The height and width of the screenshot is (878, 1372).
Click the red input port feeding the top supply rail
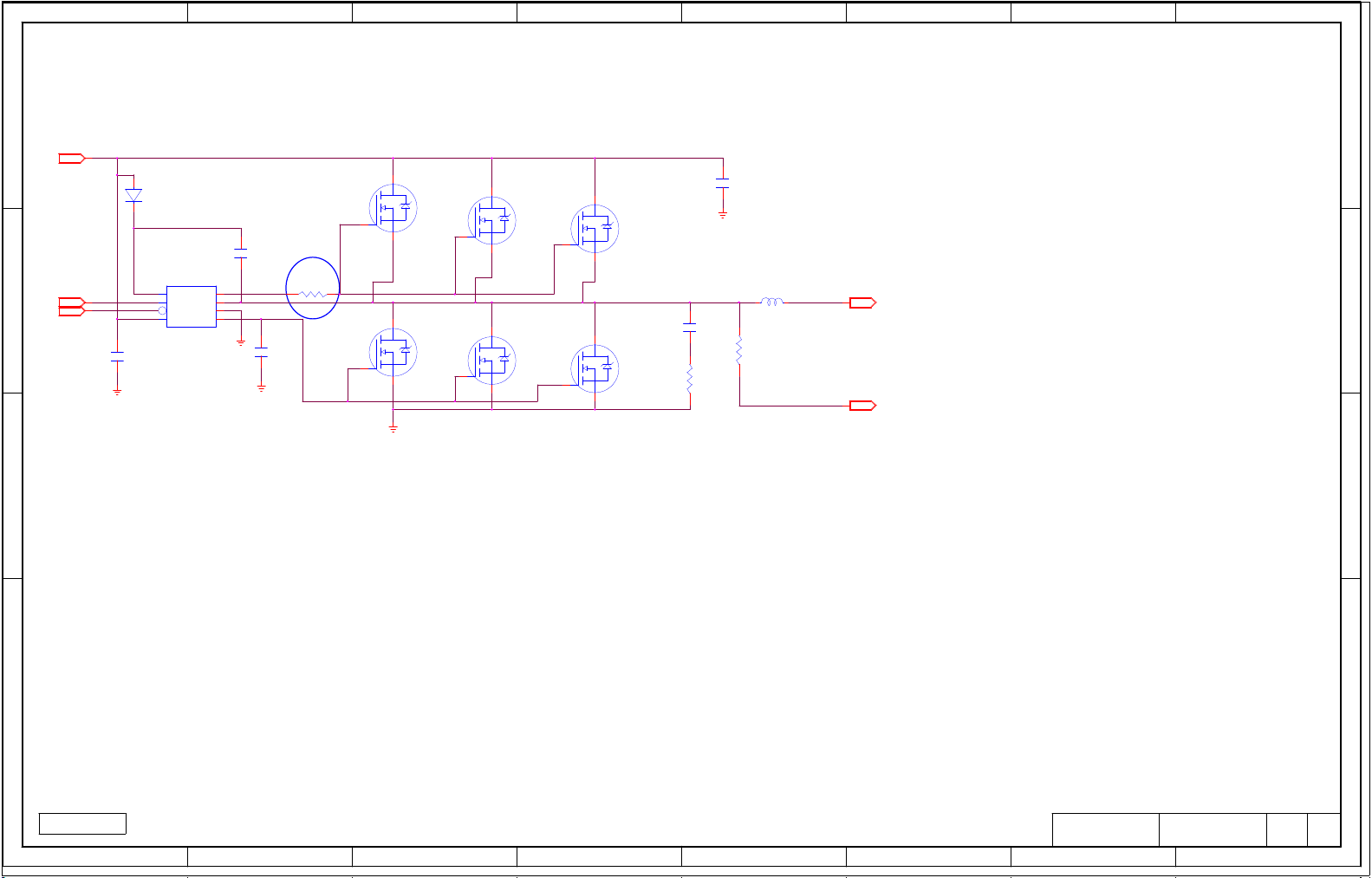tap(72, 159)
